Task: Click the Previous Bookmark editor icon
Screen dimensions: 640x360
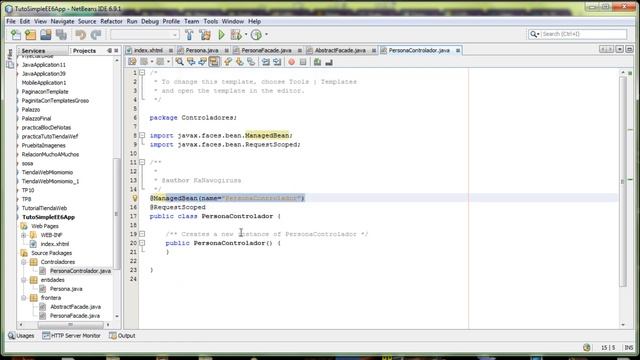Action: (228, 62)
